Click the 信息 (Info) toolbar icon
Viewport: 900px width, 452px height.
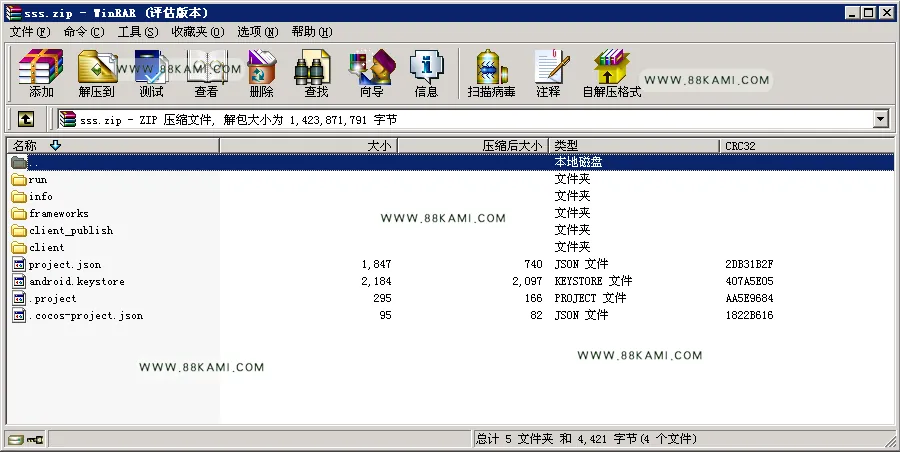pyautogui.click(x=426, y=66)
